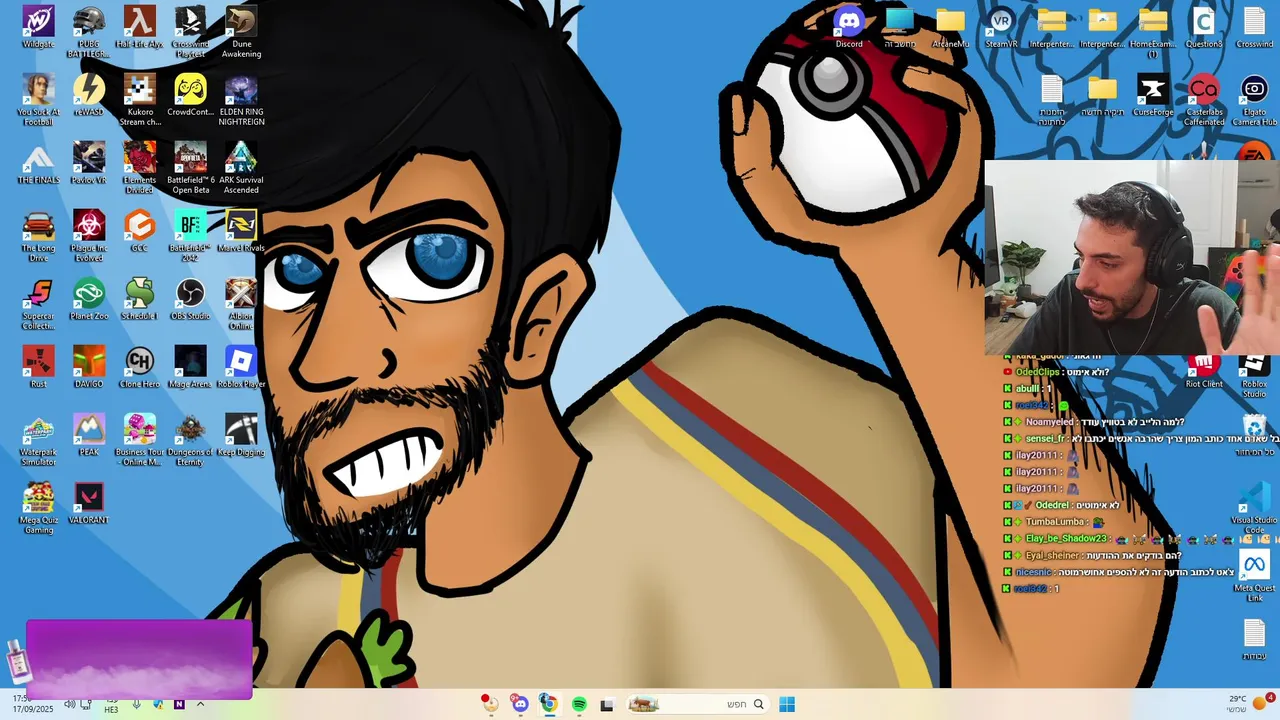The image size is (1280, 720).
Task: Select the orange GCC icon
Action: tap(139, 231)
